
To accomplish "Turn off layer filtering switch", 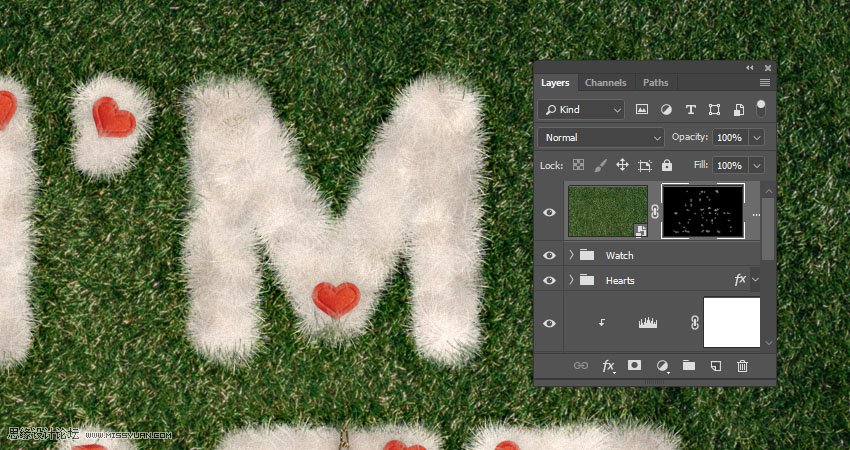I will click(761, 106).
